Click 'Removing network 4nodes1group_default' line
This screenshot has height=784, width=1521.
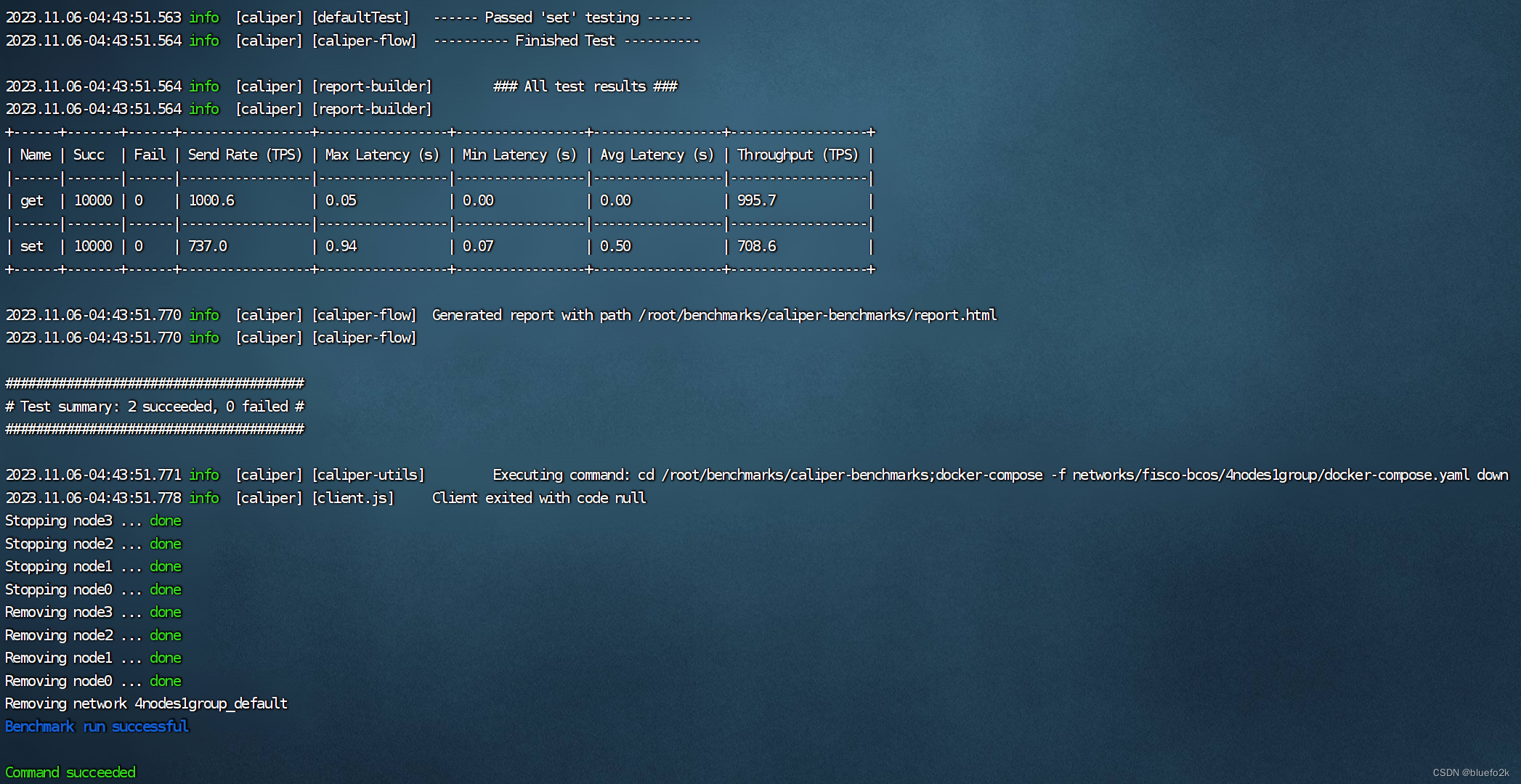pyautogui.click(x=146, y=703)
